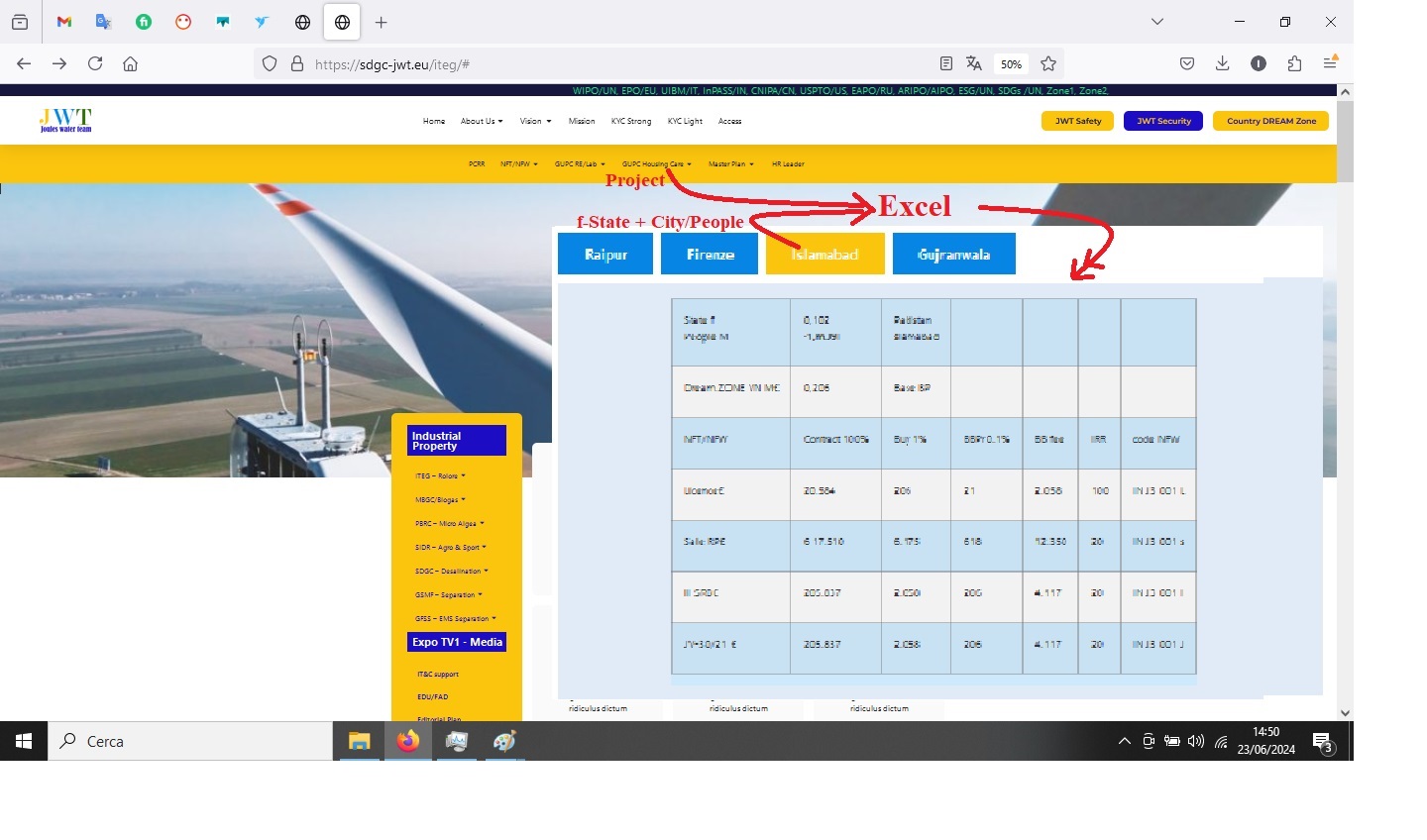The width and height of the screenshot is (1427, 840).
Task: Open the blue bird icon tab
Action: pyautogui.click(x=262, y=22)
